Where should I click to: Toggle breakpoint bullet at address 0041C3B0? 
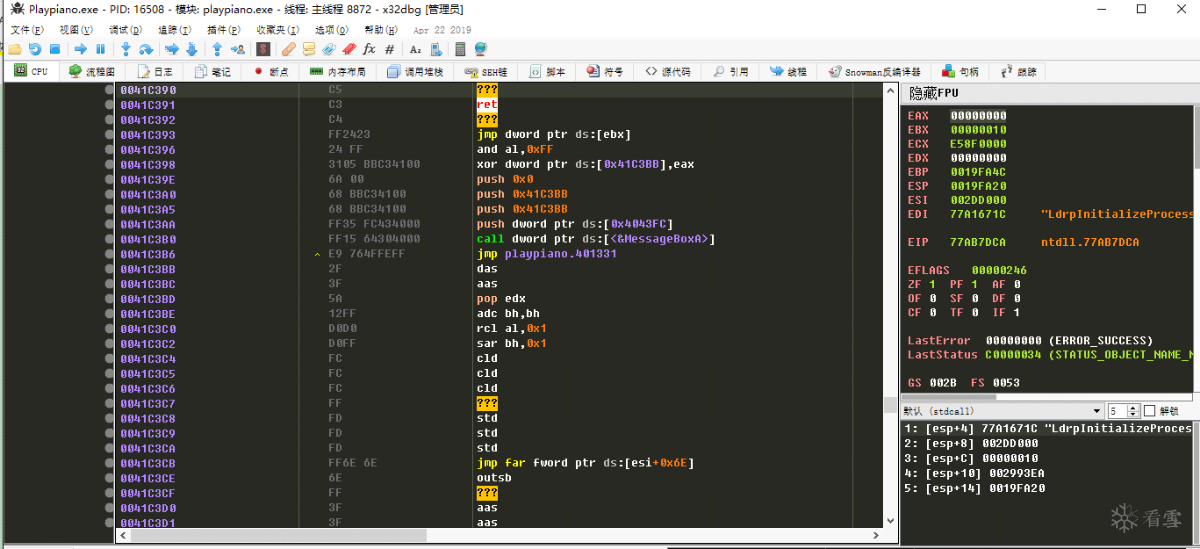click(109, 239)
